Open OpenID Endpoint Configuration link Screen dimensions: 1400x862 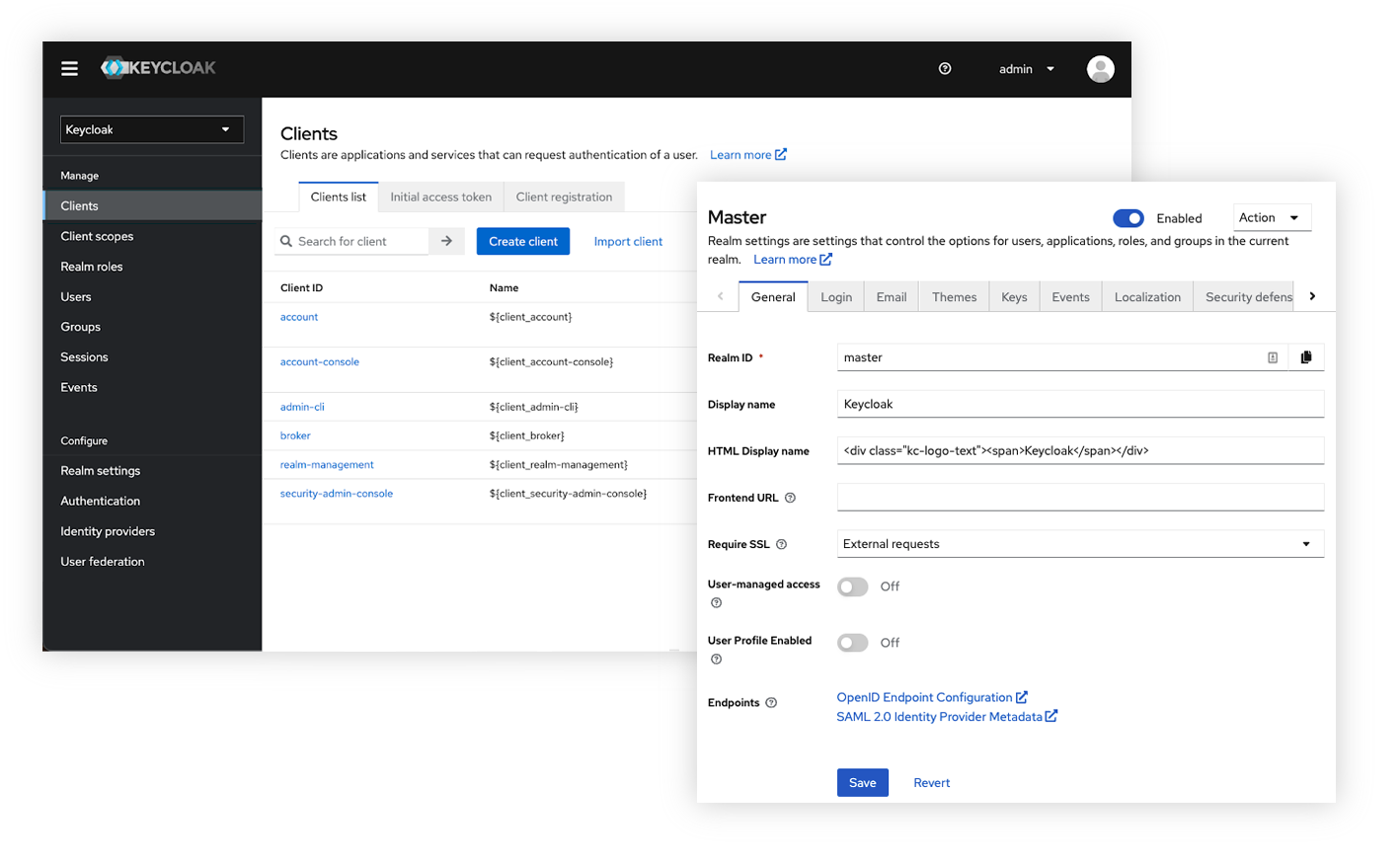tap(932, 697)
